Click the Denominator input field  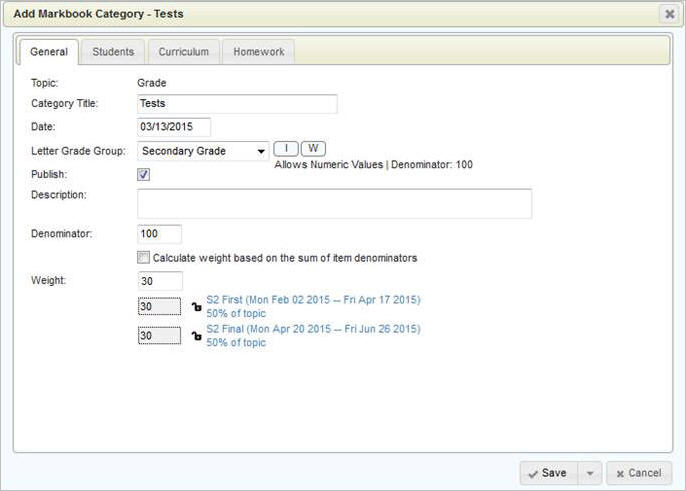pos(159,234)
